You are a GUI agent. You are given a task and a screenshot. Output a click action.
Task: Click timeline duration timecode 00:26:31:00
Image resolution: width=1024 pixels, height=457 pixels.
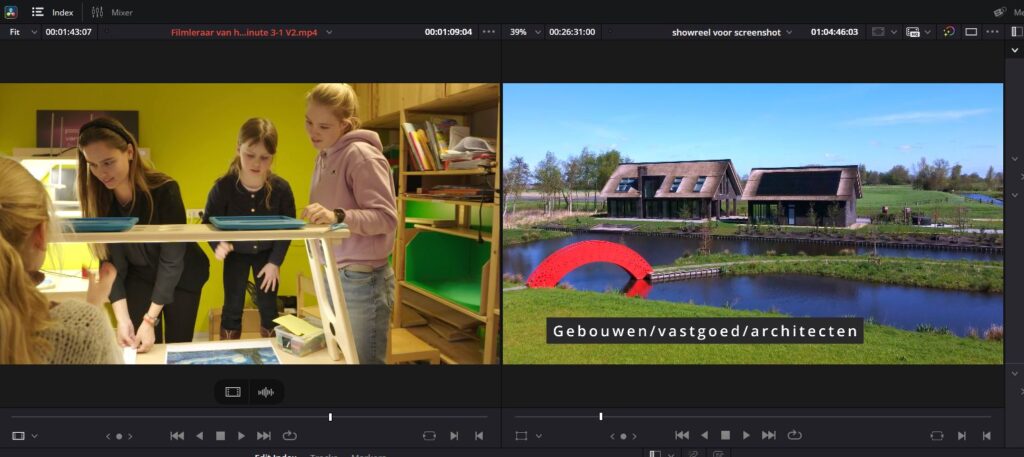(x=572, y=32)
